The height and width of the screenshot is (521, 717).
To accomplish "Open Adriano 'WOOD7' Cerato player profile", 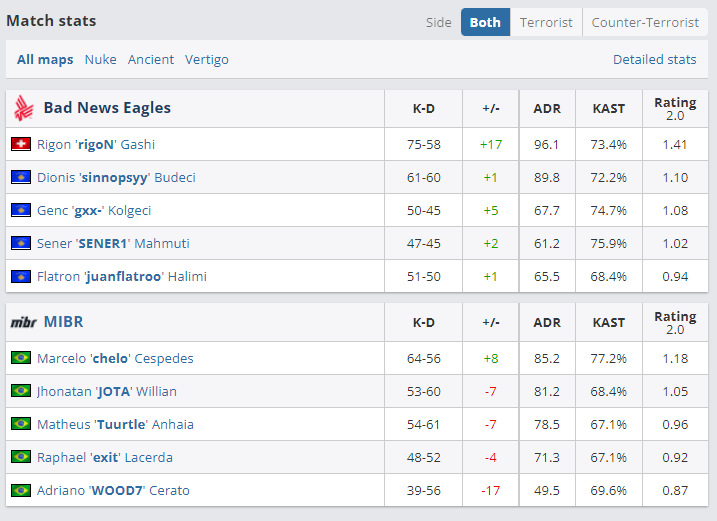I will 113,490.
